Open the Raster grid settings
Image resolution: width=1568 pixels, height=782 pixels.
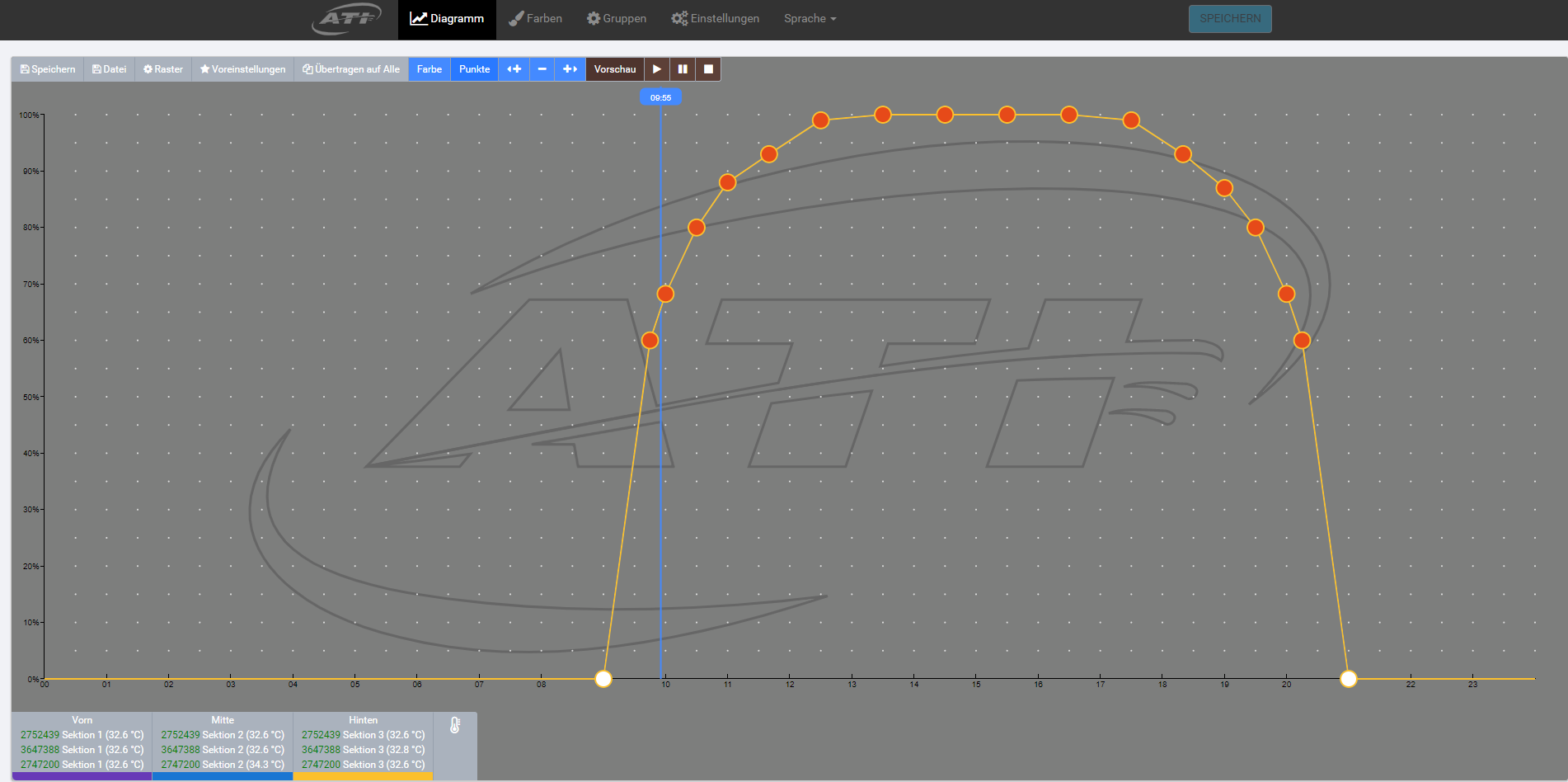pyautogui.click(x=163, y=69)
